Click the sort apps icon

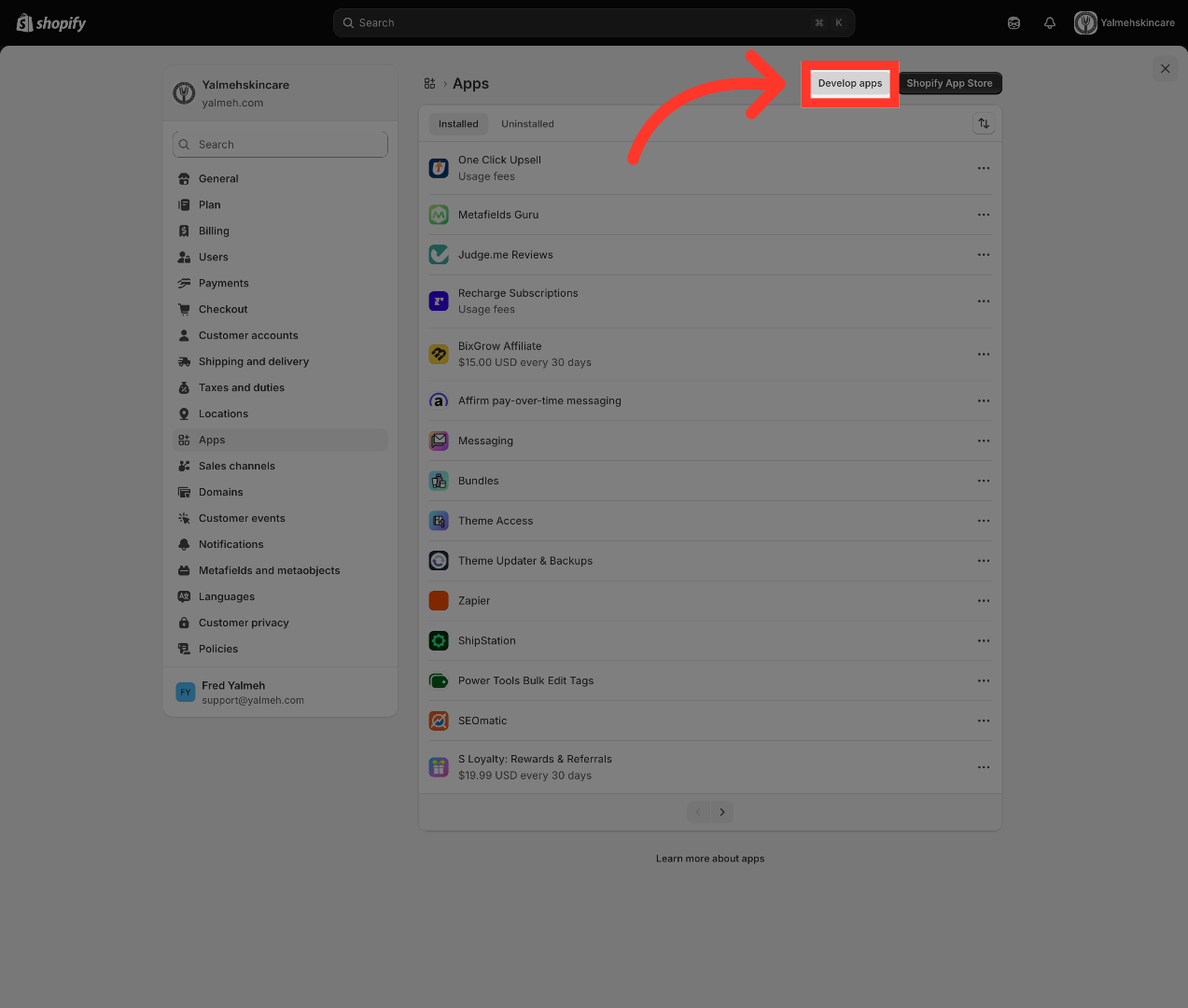(984, 123)
